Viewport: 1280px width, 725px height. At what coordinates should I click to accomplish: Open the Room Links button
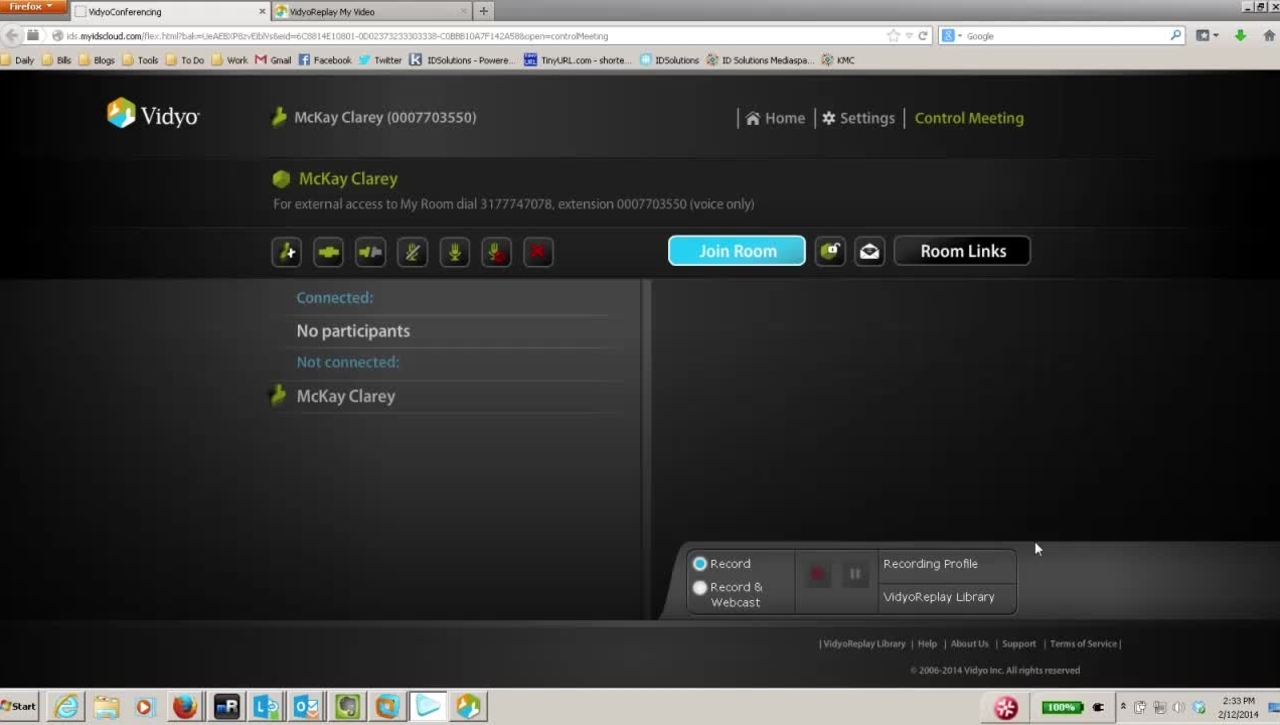click(x=962, y=251)
